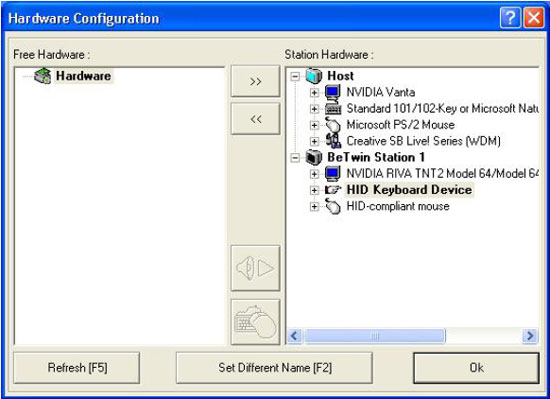Confirm with the Ok button
The width and height of the screenshot is (550, 399).
point(476,368)
